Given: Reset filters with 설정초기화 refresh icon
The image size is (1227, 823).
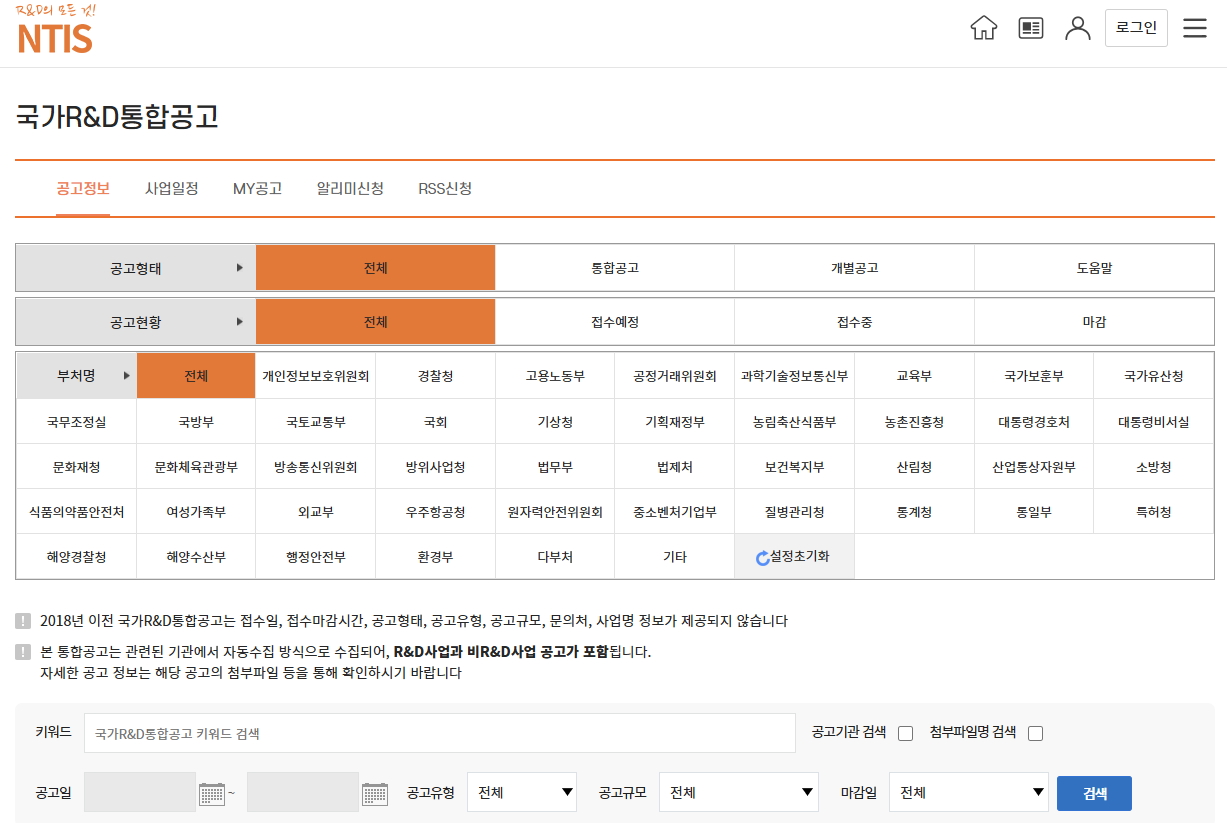Looking at the screenshot, I should pos(763,558).
